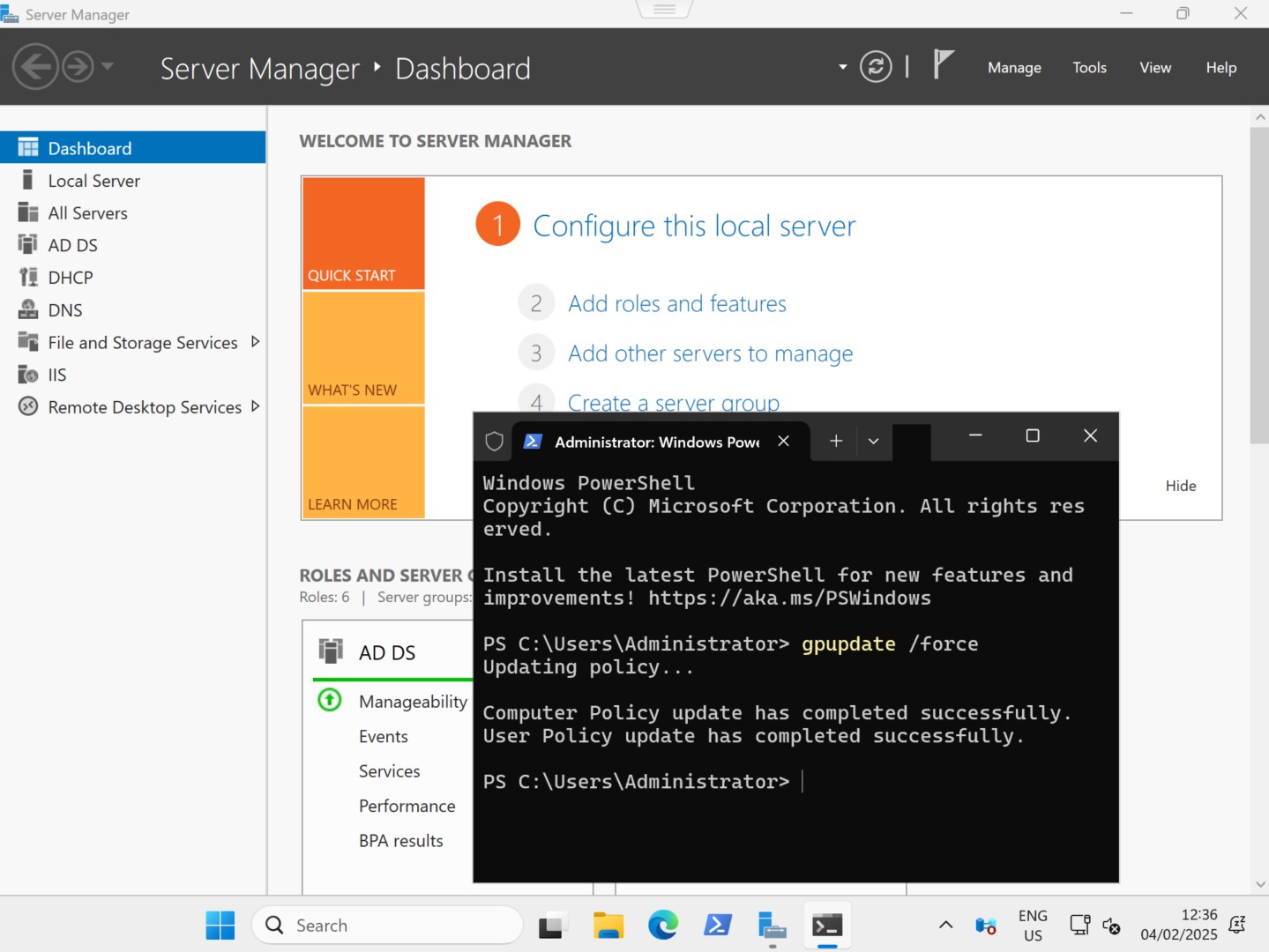
Task: Open Services in AD DS tile
Action: click(x=390, y=771)
